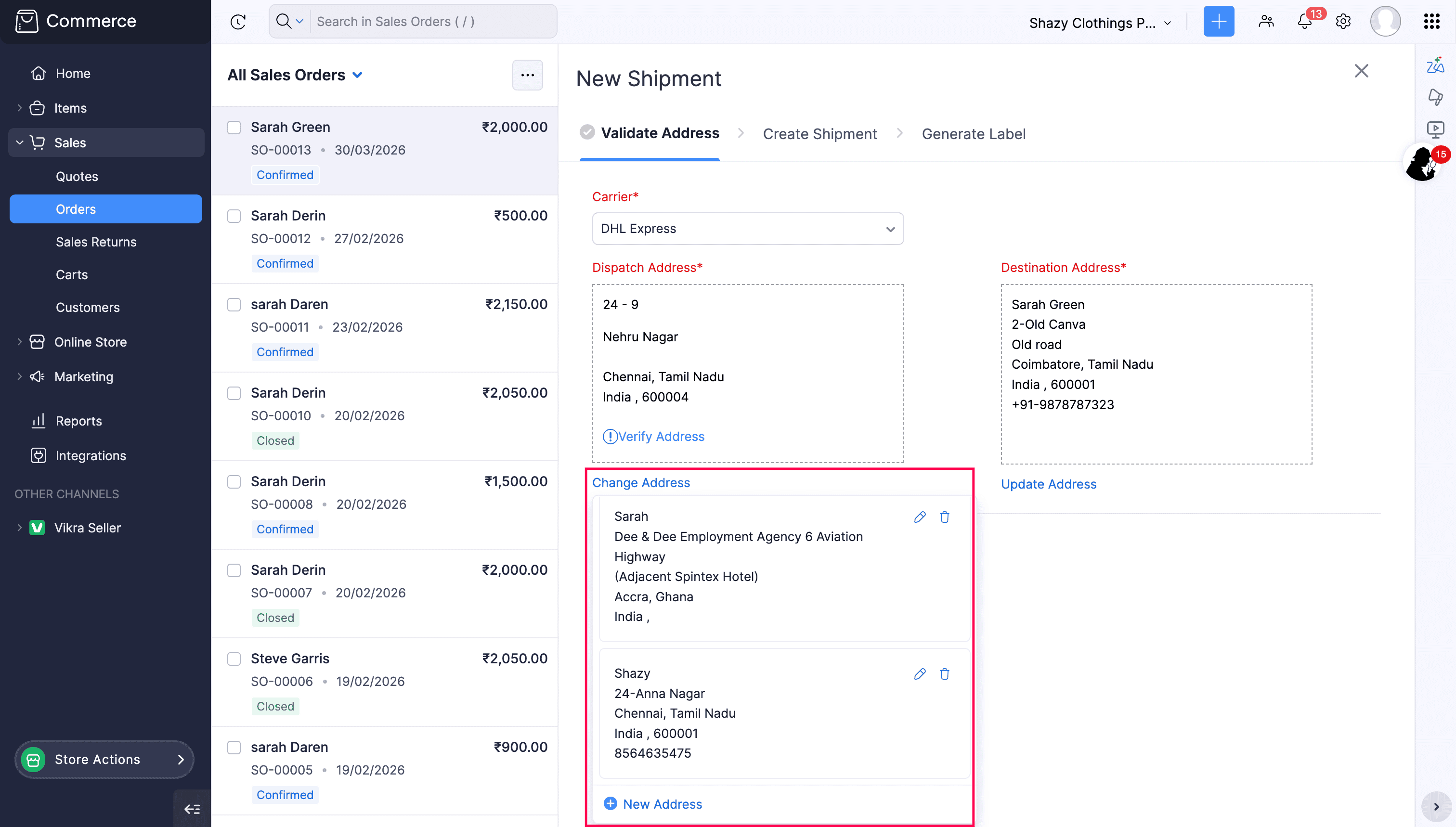Edit the Sarah dispatch address
Viewport: 1456px width, 827px height.
[920, 517]
